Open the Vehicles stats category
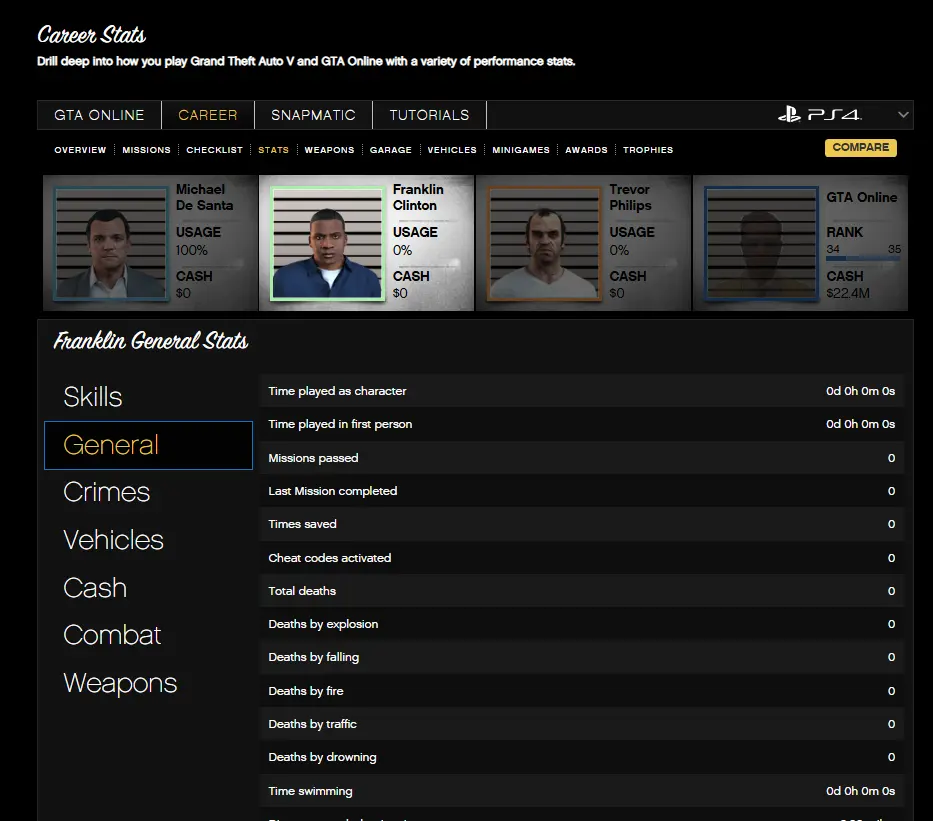The height and width of the screenshot is (821, 933). (x=113, y=540)
